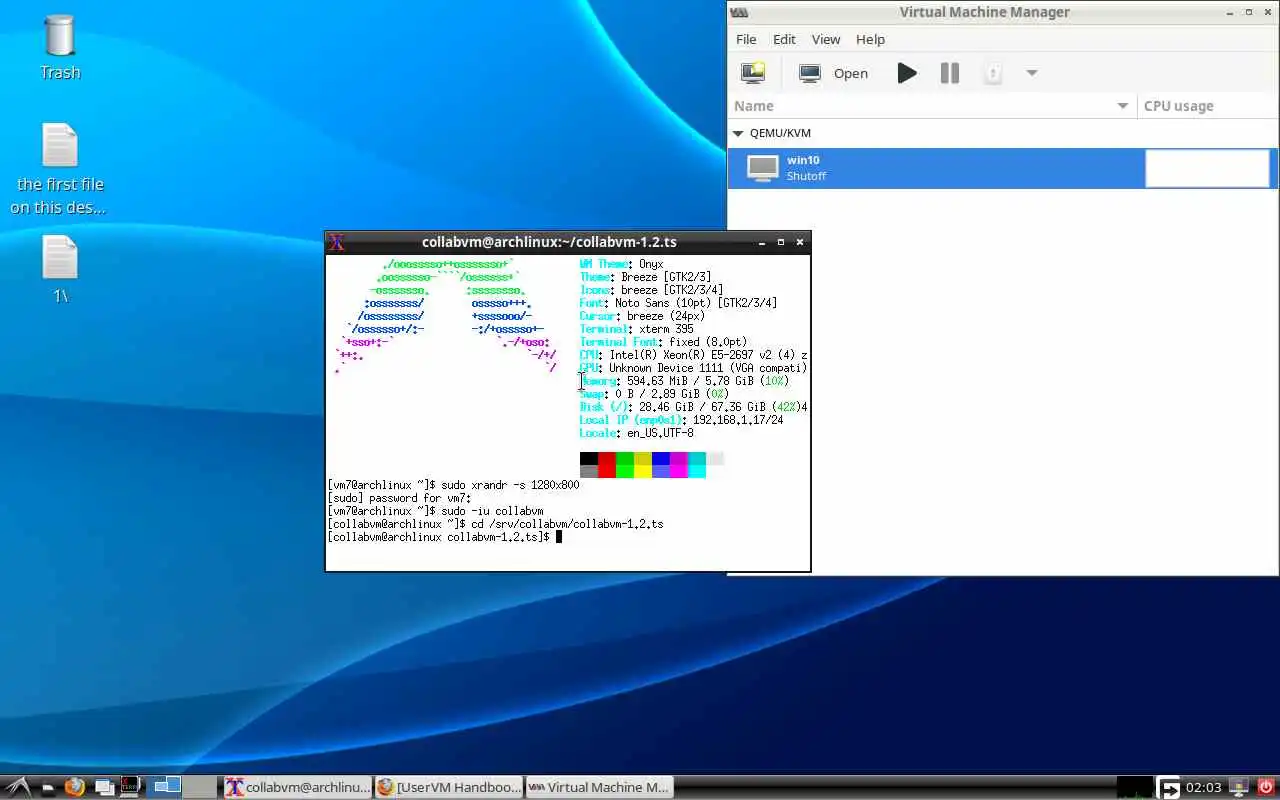1280x800 pixels.
Task: Sort VM list by the Name column
Action: click(932, 106)
